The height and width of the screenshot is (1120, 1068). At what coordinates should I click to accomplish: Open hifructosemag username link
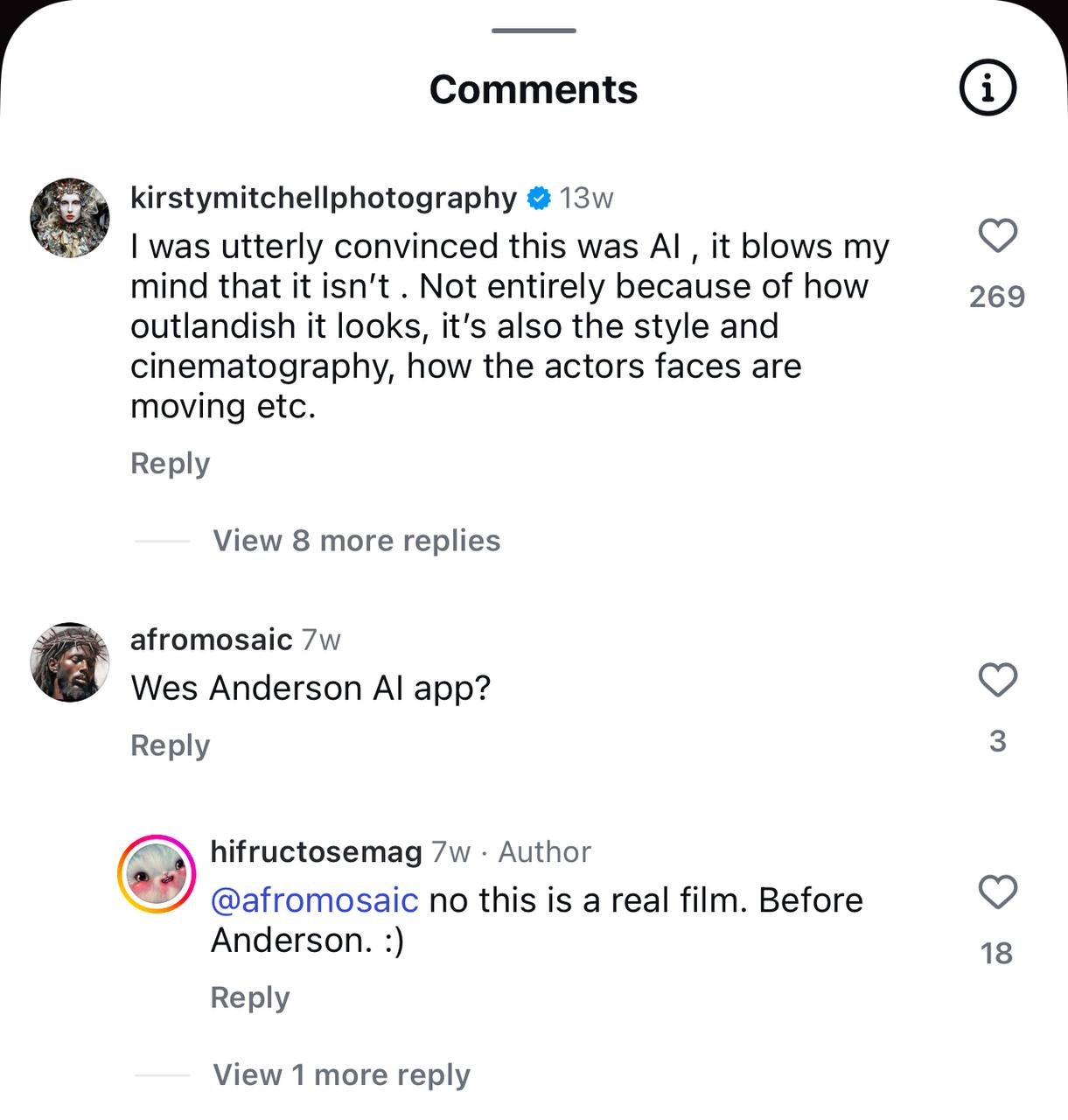click(x=316, y=851)
